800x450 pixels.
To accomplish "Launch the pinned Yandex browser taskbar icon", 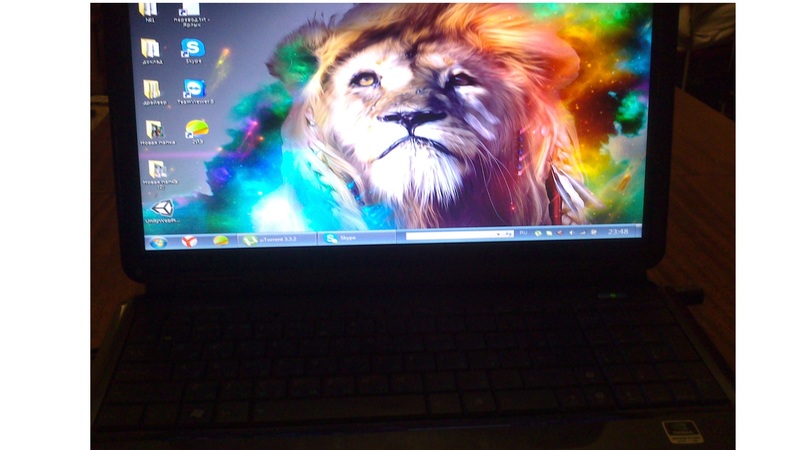I will (x=189, y=241).
